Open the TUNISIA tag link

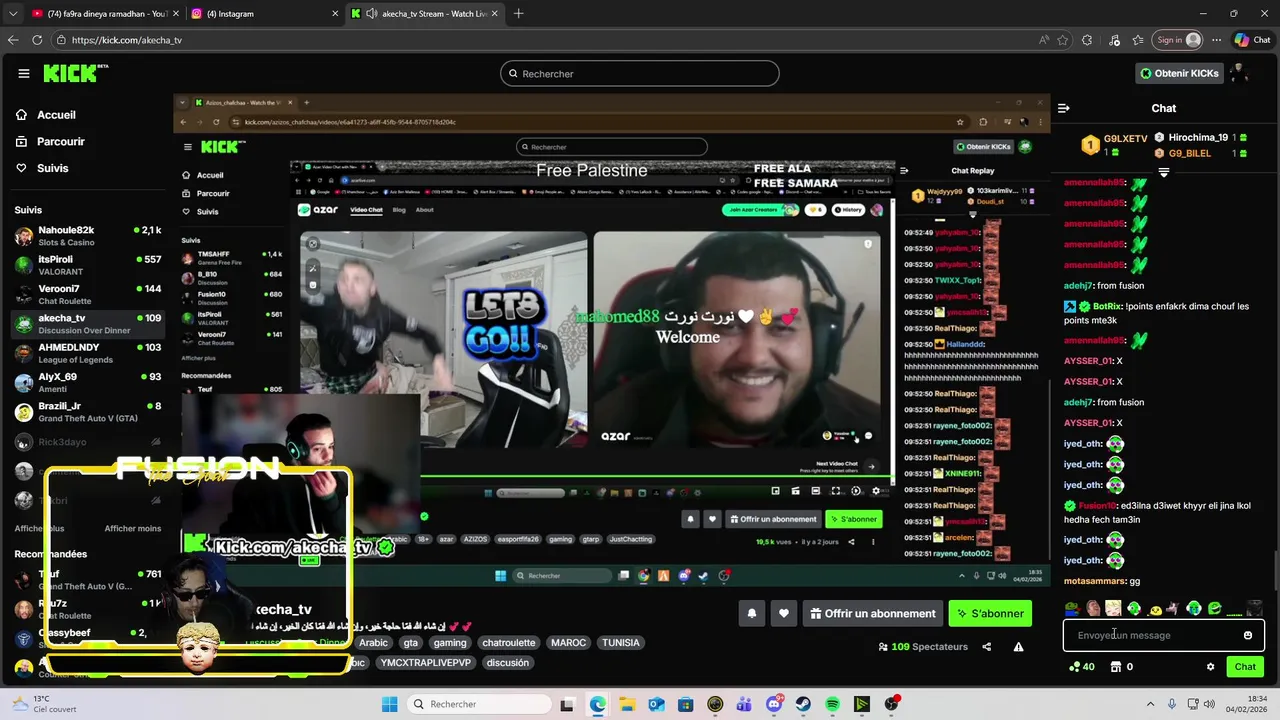coord(620,643)
